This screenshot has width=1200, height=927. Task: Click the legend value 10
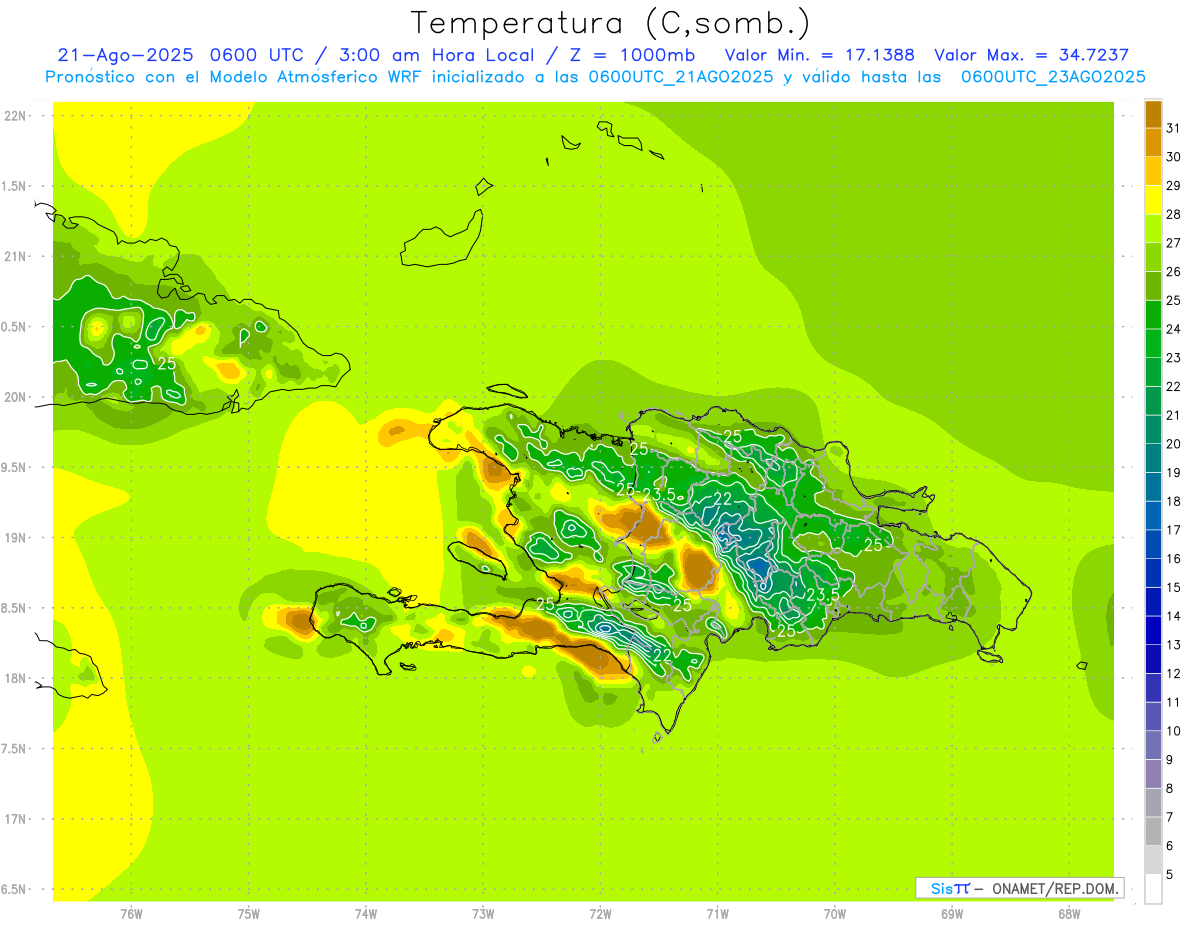1174,731
